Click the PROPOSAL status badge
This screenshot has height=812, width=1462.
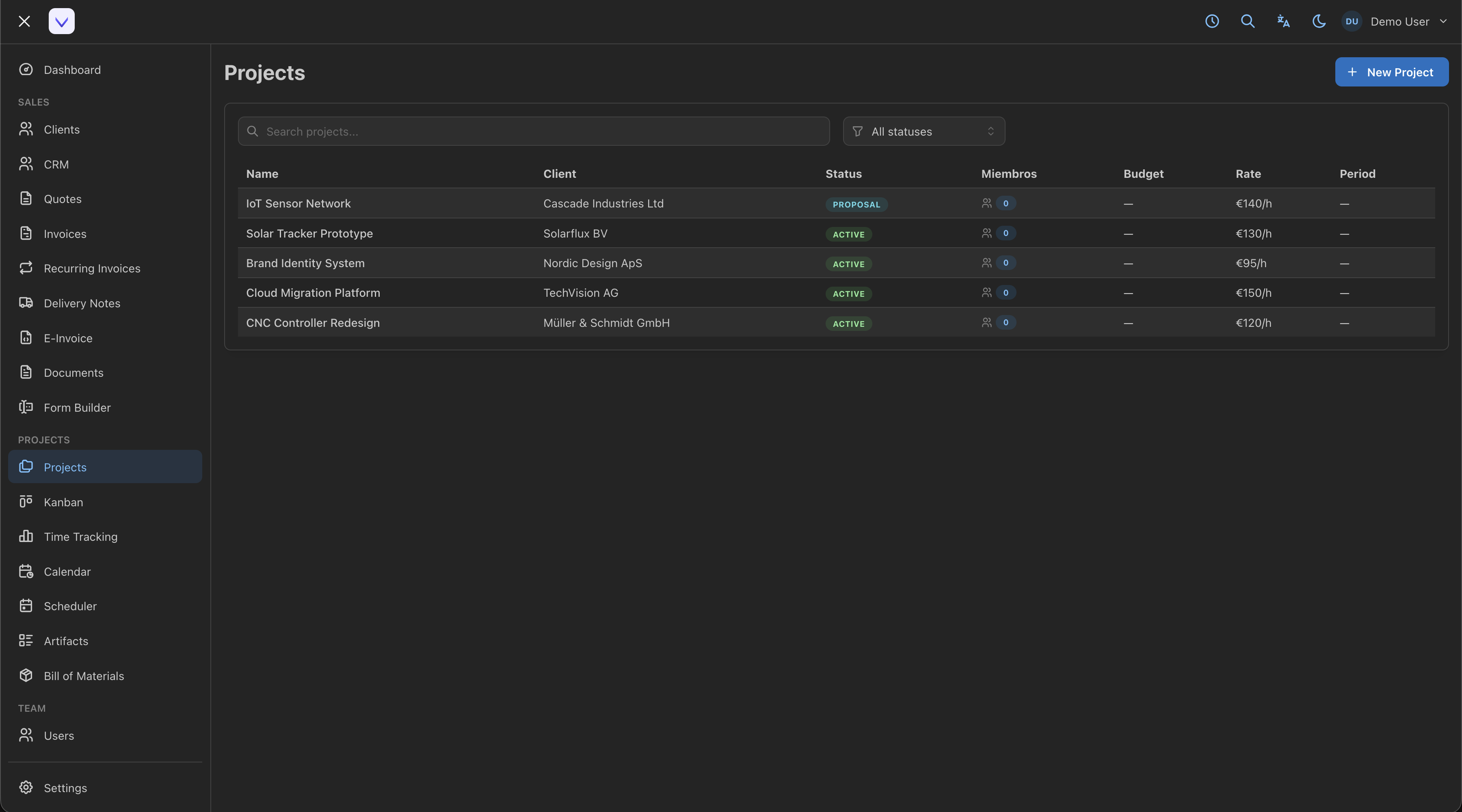pyautogui.click(x=856, y=204)
